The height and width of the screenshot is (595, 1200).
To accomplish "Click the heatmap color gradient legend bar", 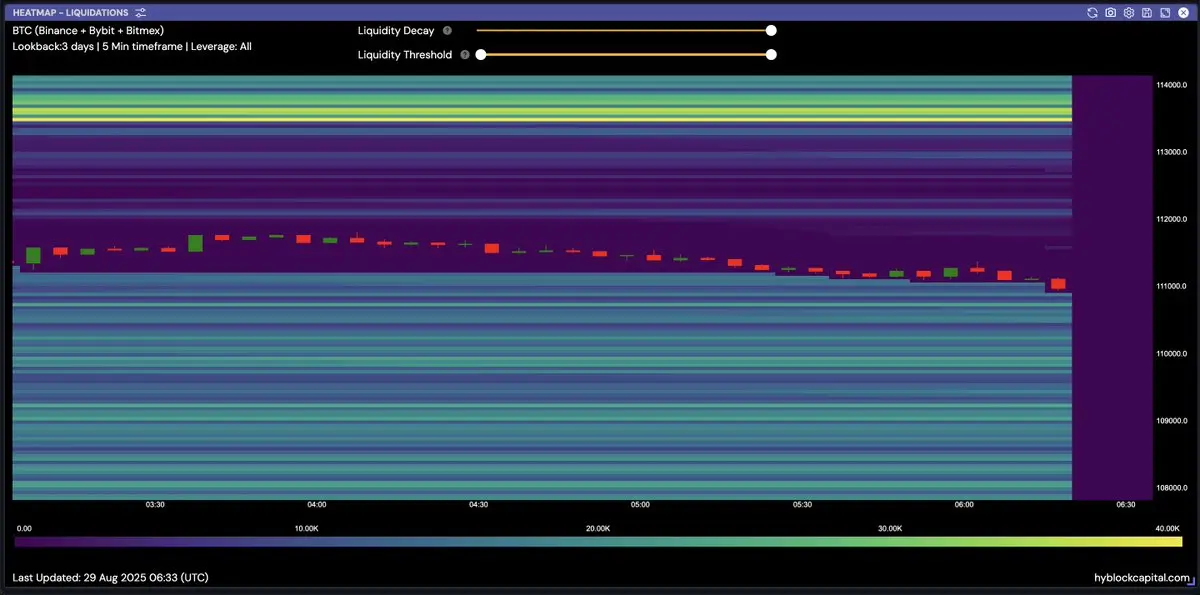I will [x=598, y=542].
